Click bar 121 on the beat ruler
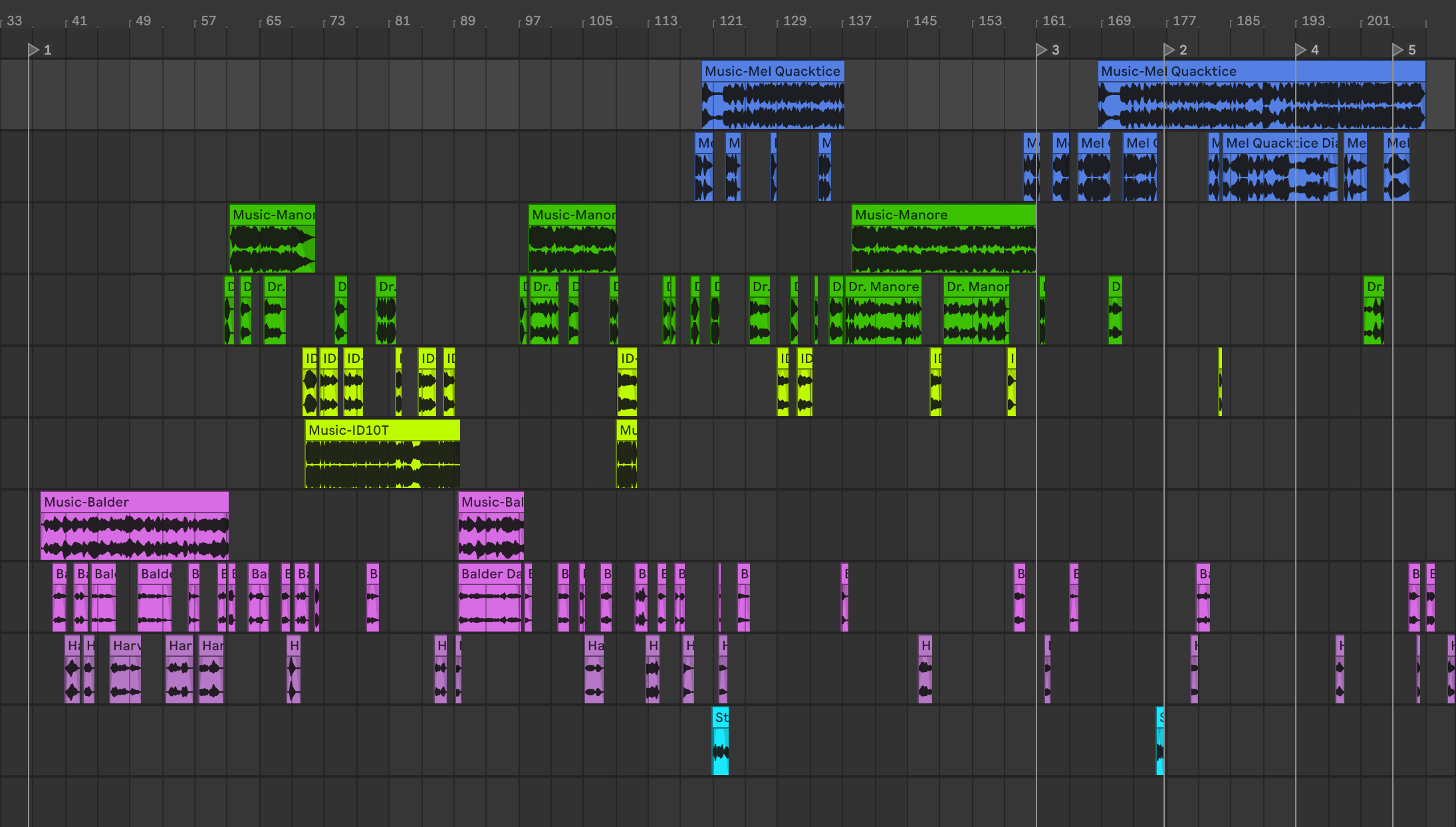This screenshot has height=827, width=1456. click(730, 21)
